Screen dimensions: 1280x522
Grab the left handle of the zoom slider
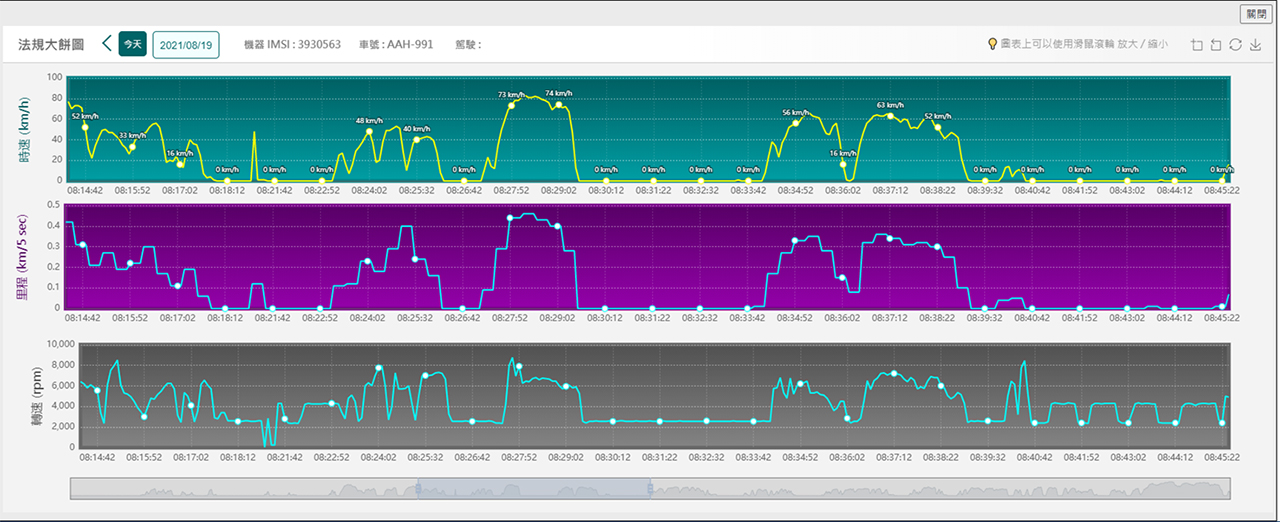[418, 488]
